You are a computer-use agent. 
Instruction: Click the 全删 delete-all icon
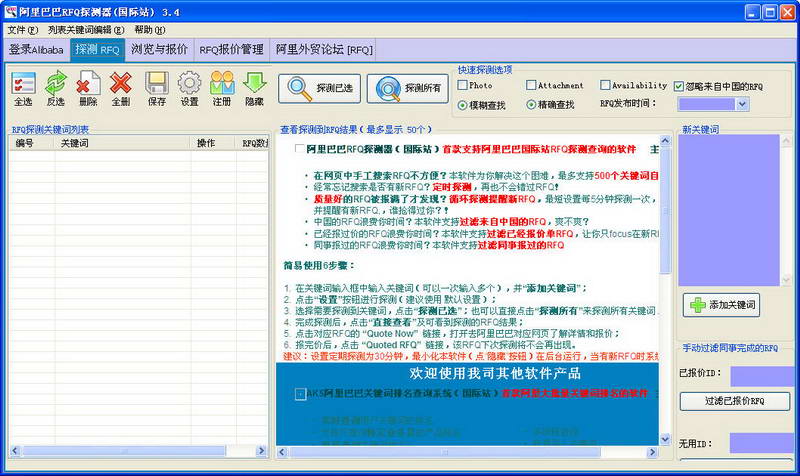[120, 88]
